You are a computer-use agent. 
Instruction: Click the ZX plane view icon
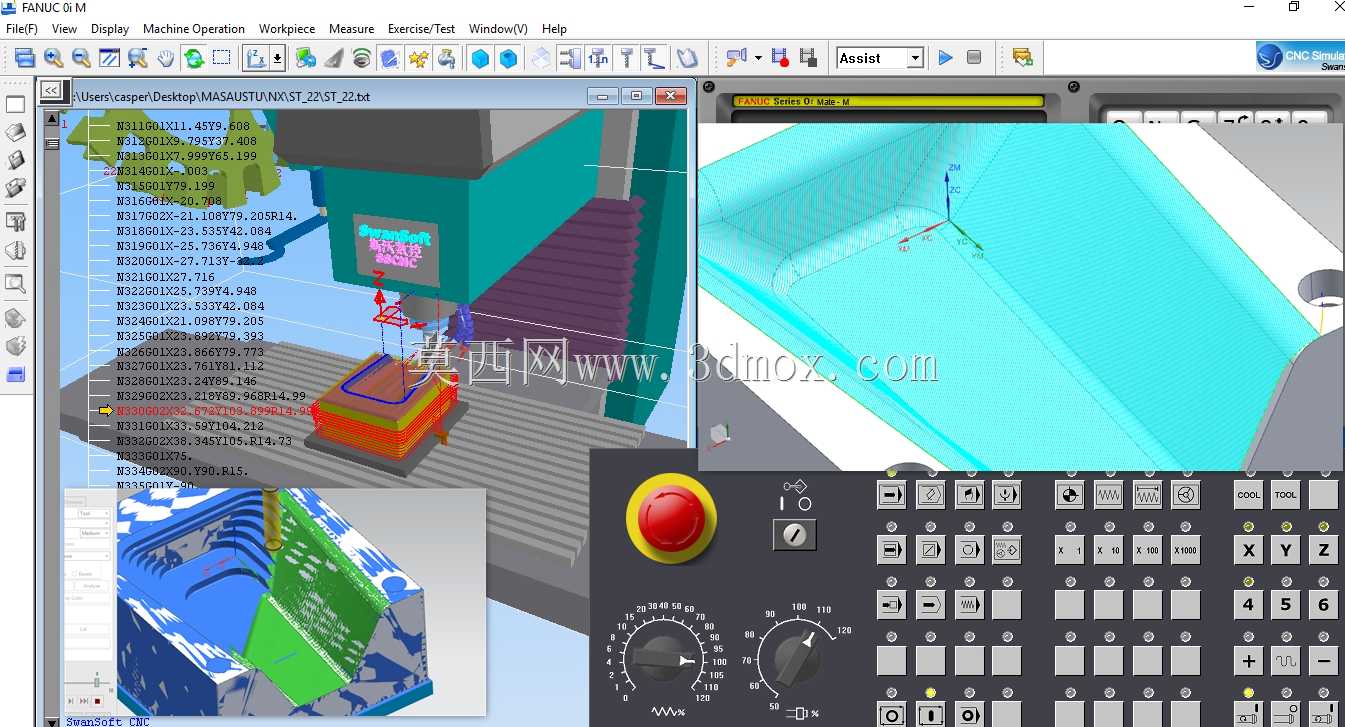(256, 58)
